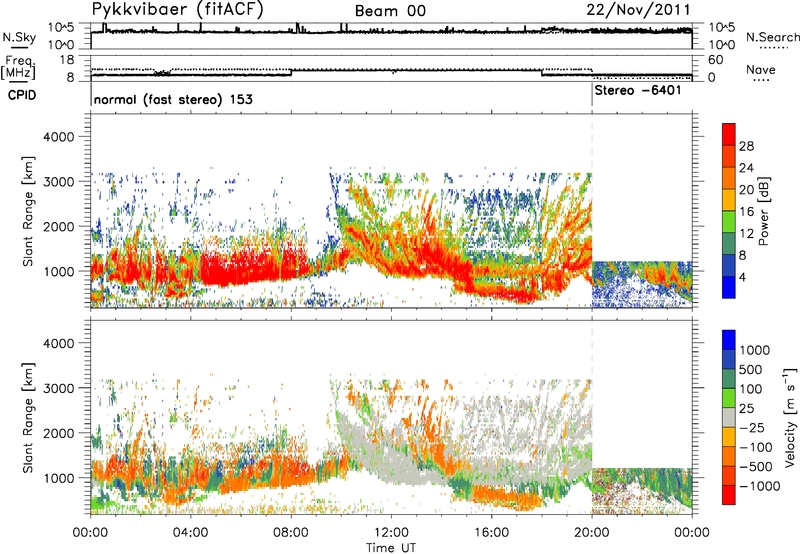Viewport: 800px width, 554px height.
Task: Click the 'CPID' row label
Action: click(22, 95)
